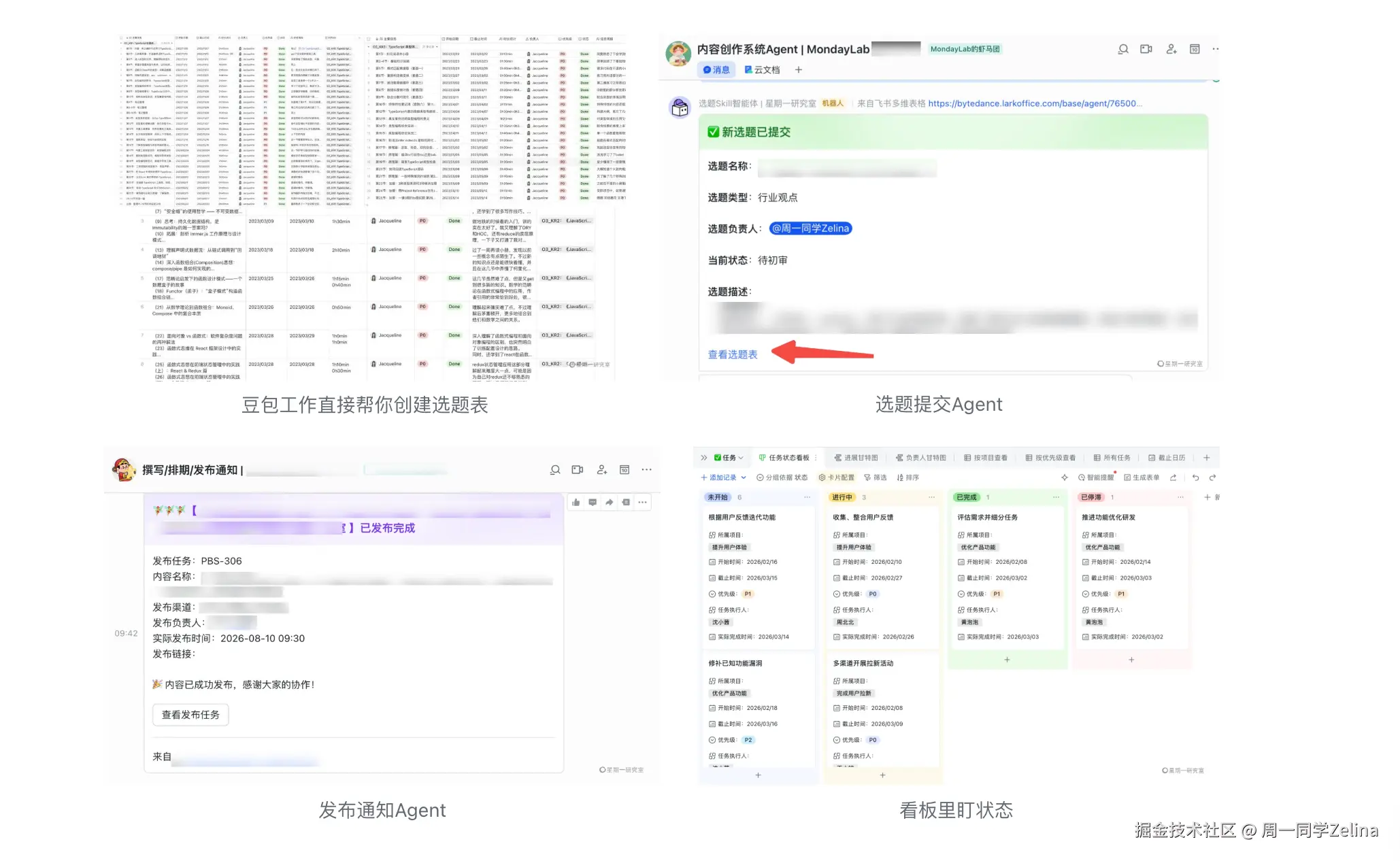
Task: Open the 卡片配置 card settings
Action: 836,477
